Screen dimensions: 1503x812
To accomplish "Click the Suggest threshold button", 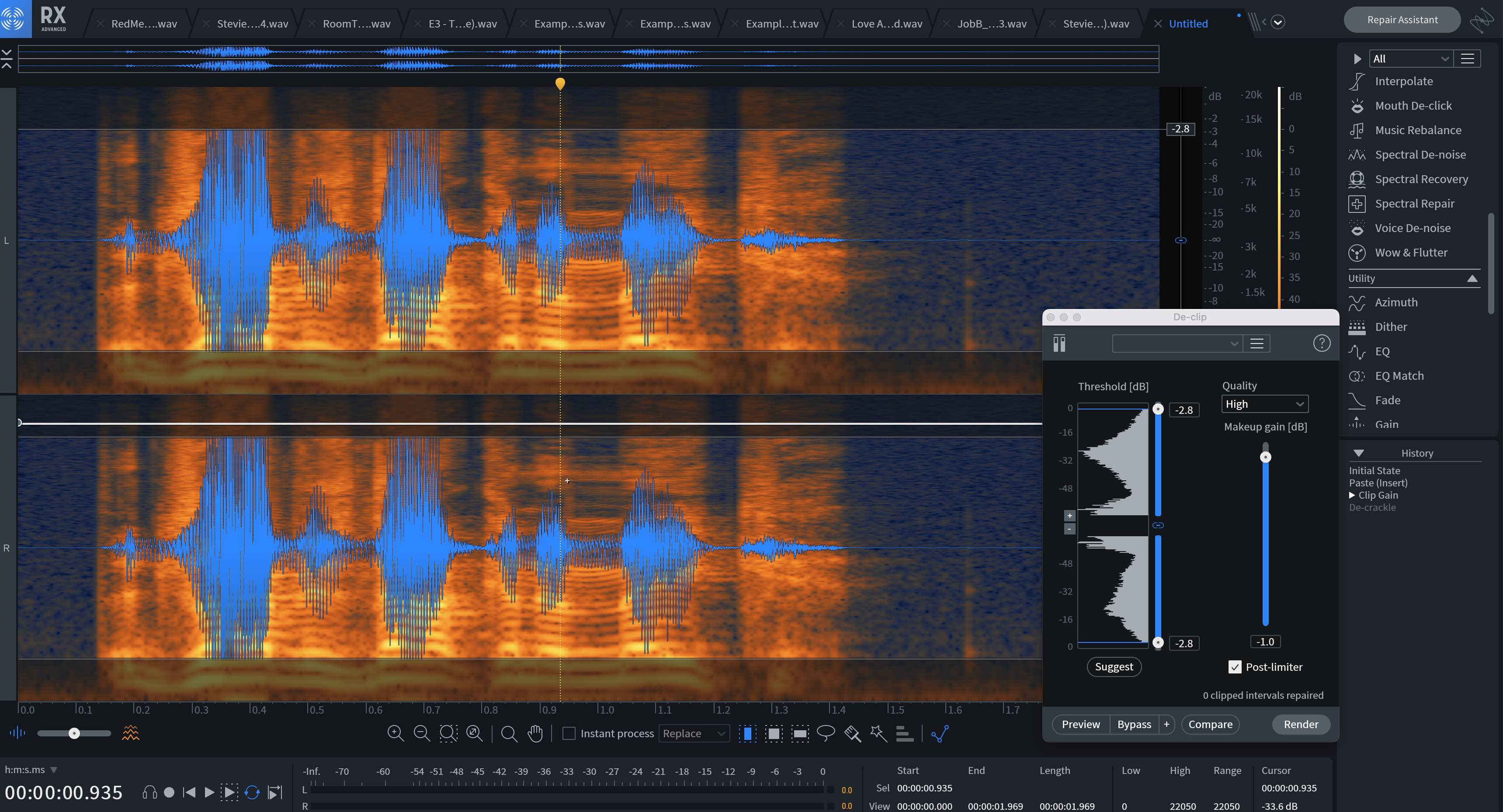I will pyautogui.click(x=1114, y=667).
